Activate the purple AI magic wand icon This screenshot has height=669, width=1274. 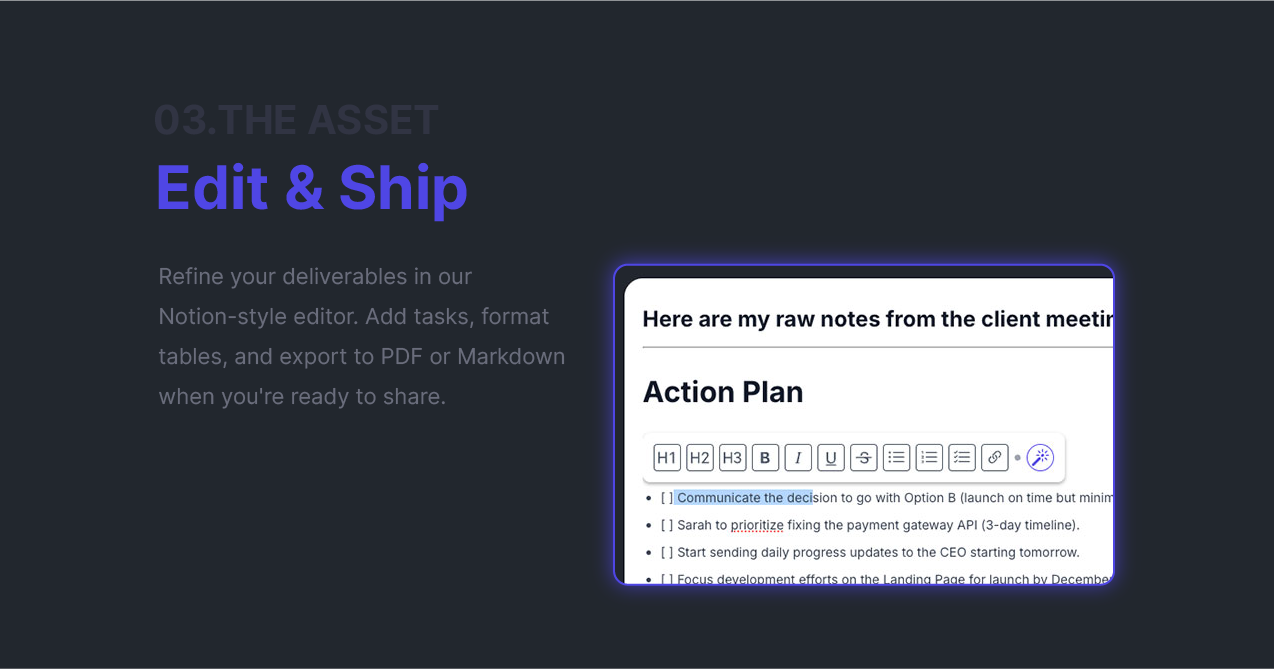(x=1040, y=457)
